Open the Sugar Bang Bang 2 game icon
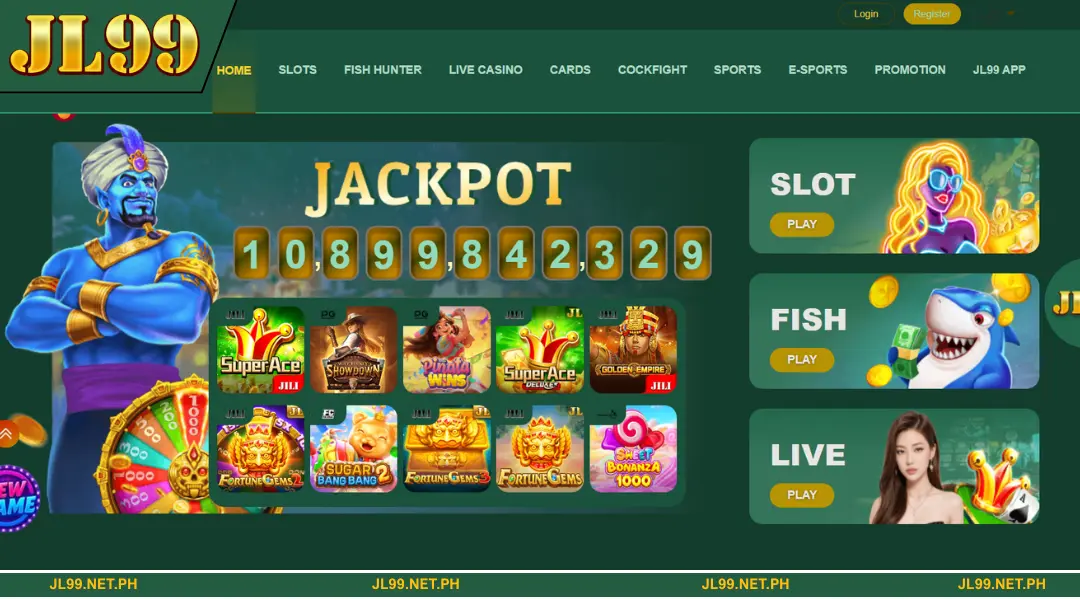This screenshot has height=600, width=1080. click(353, 448)
